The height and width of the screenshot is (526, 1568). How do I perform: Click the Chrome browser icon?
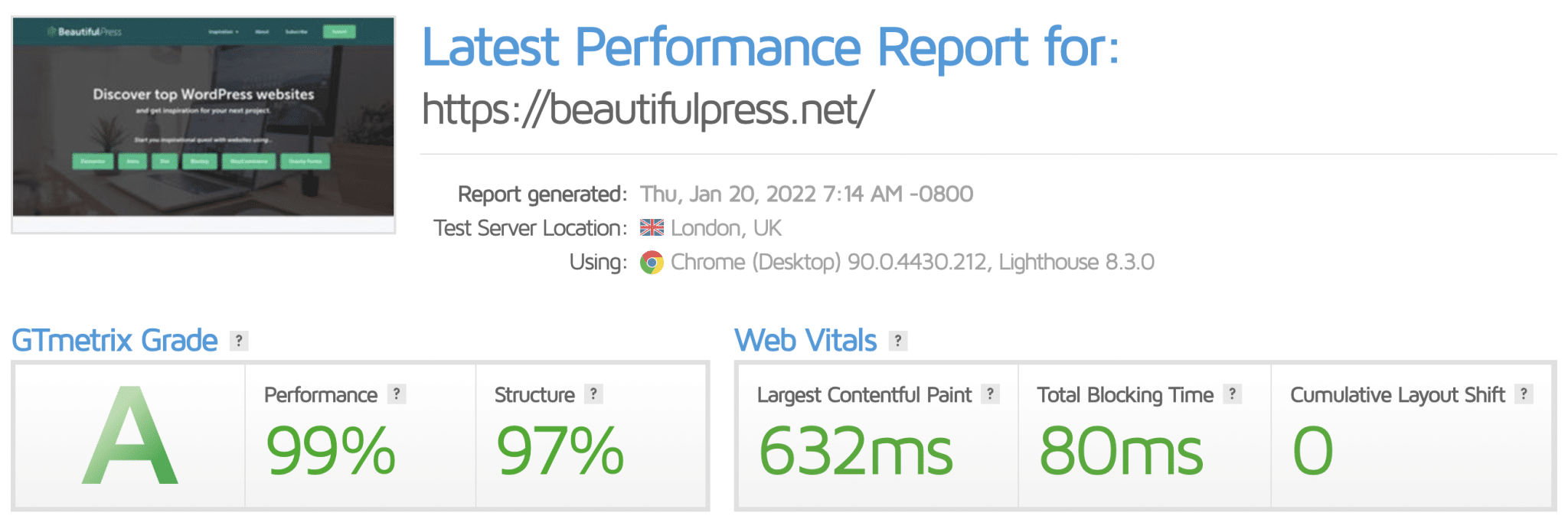[650, 262]
